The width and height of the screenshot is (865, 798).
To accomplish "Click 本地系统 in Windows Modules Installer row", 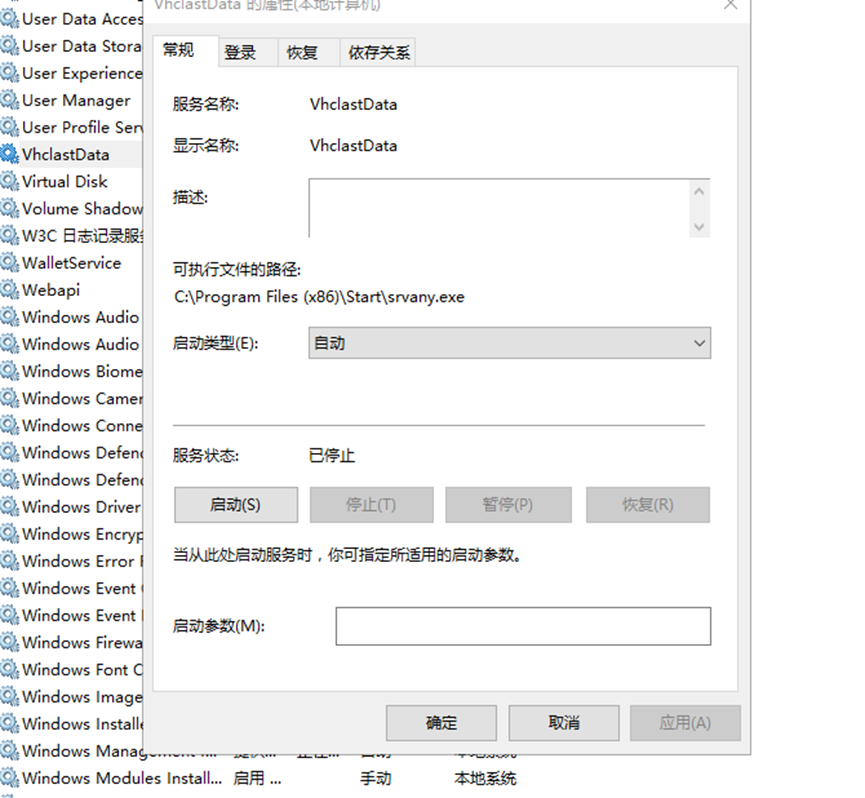I will (x=485, y=778).
